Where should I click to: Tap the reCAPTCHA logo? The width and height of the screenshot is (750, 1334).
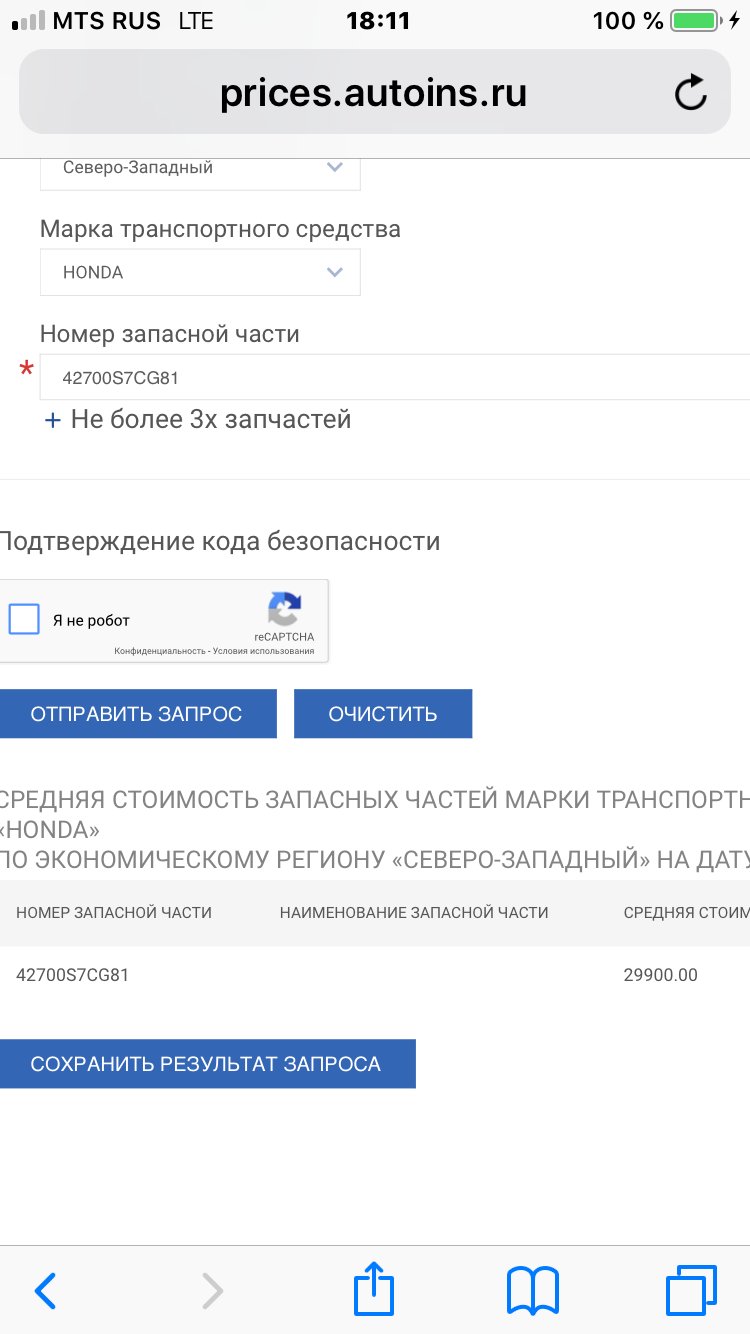click(284, 609)
